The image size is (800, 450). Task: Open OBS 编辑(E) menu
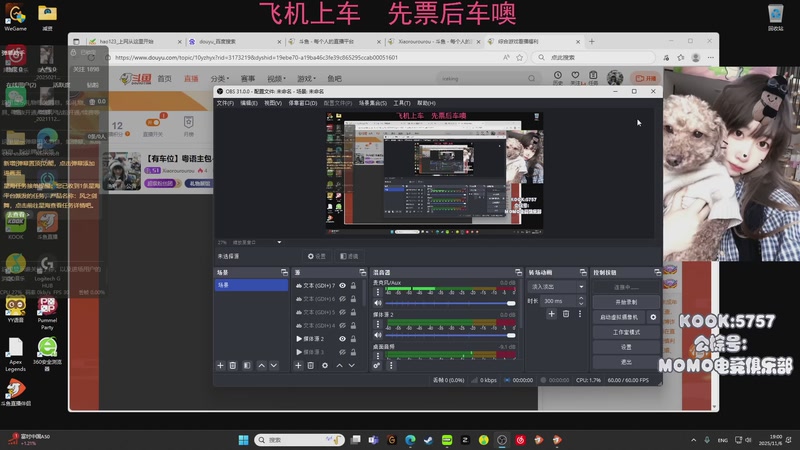[249, 103]
